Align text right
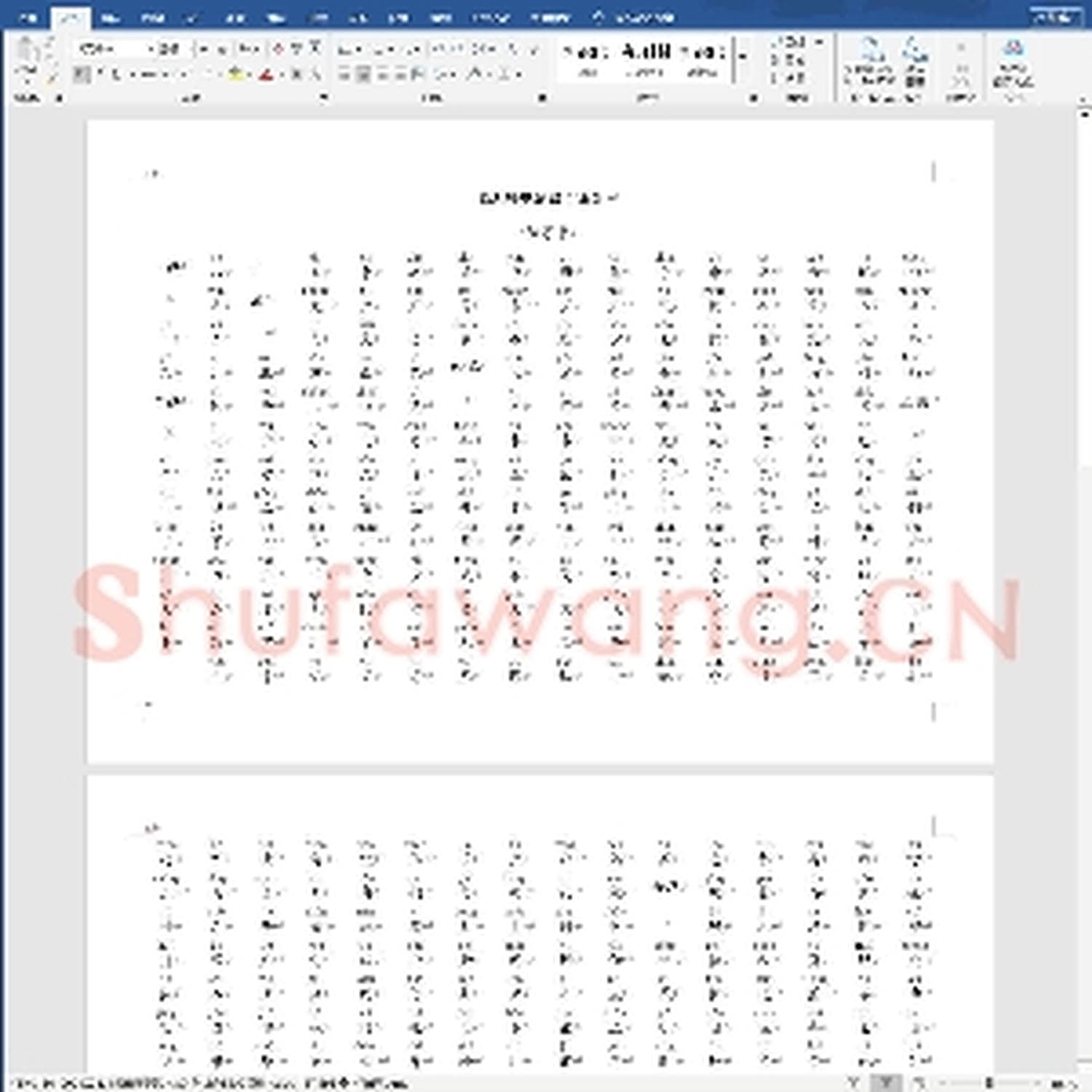 coord(381,74)
